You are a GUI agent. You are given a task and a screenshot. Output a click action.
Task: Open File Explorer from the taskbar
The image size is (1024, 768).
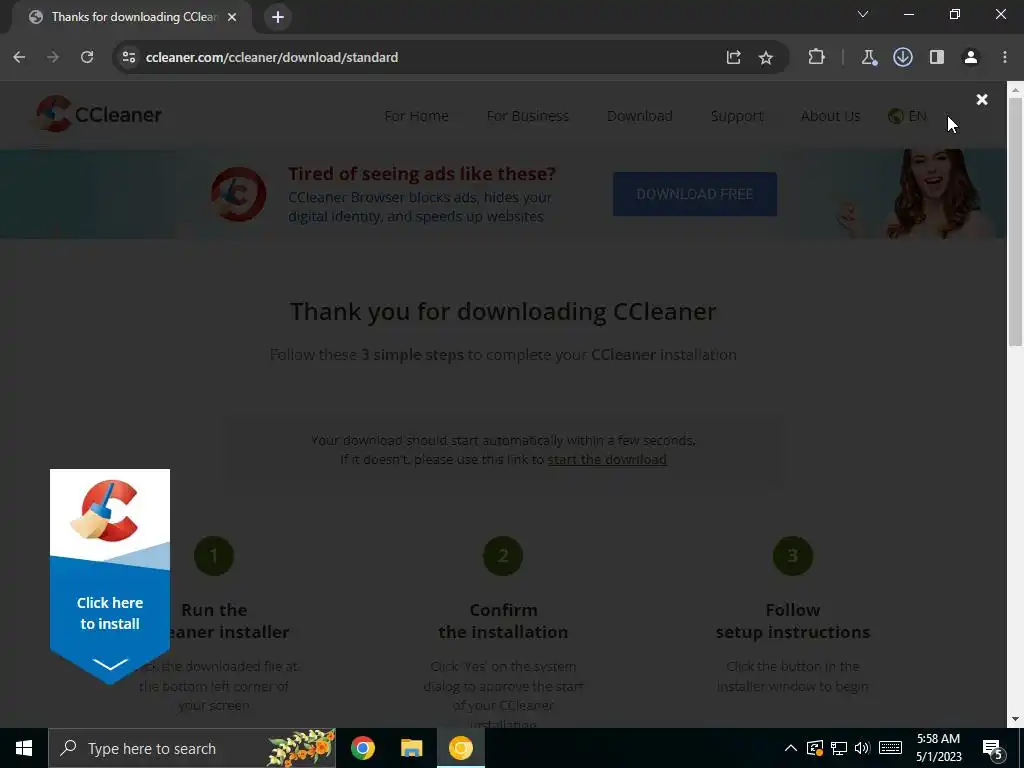tap(411, 748)
